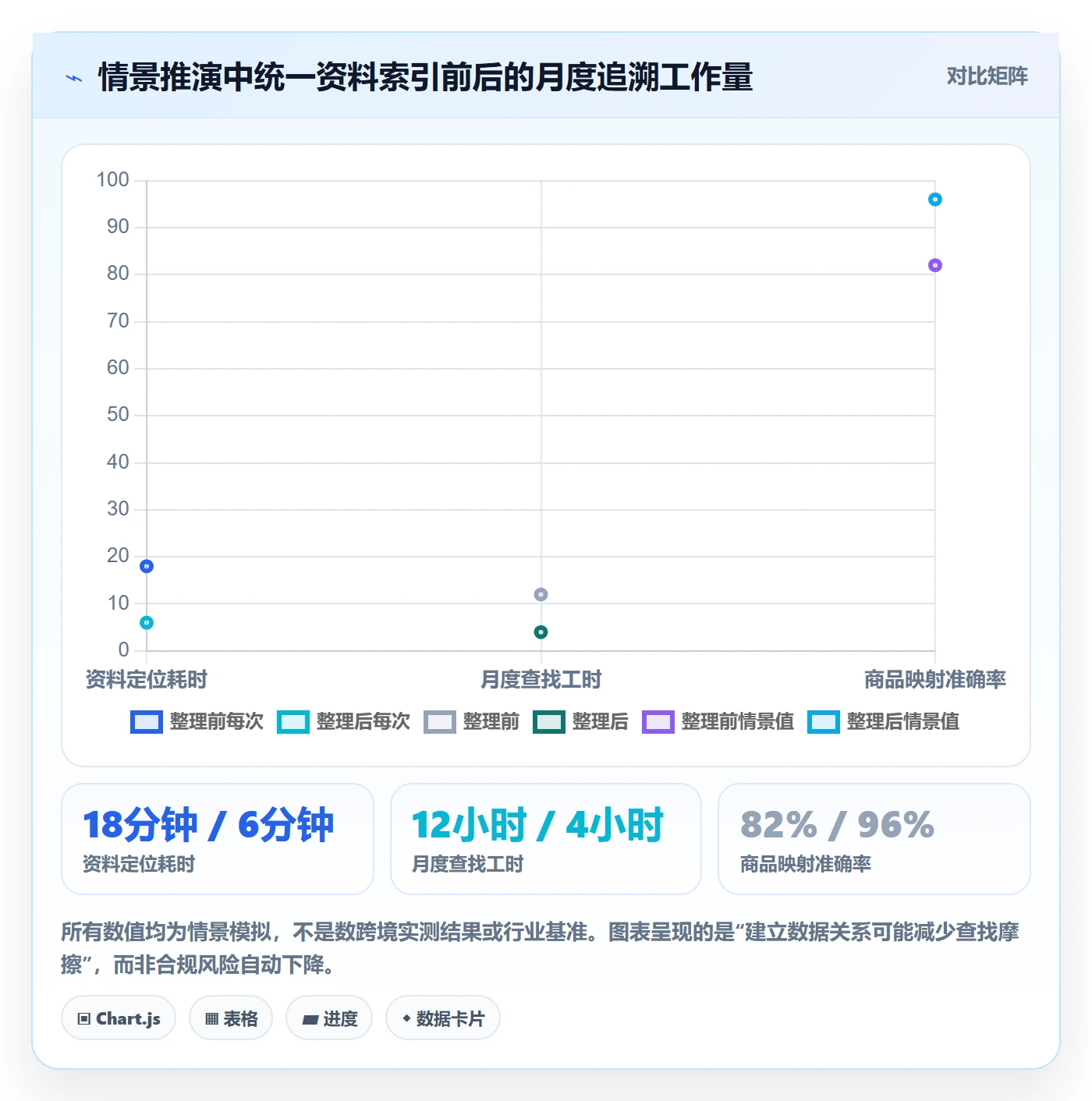This screenshot has height=1101, width=1092.
Task: Click the y-axis label 50
Action: tap(118, 415)
